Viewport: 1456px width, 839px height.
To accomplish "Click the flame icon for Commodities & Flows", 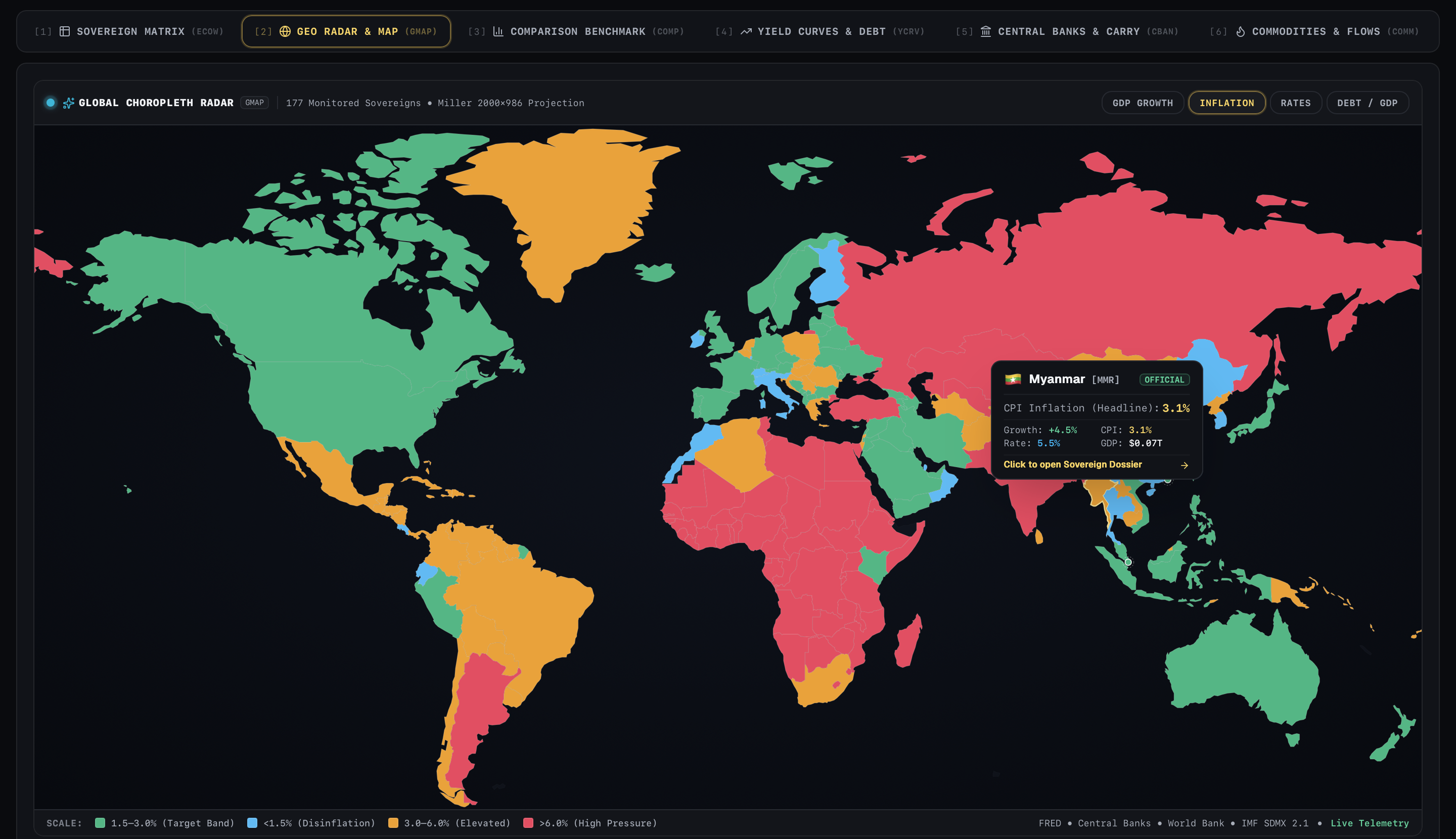I will [1241, 31].
